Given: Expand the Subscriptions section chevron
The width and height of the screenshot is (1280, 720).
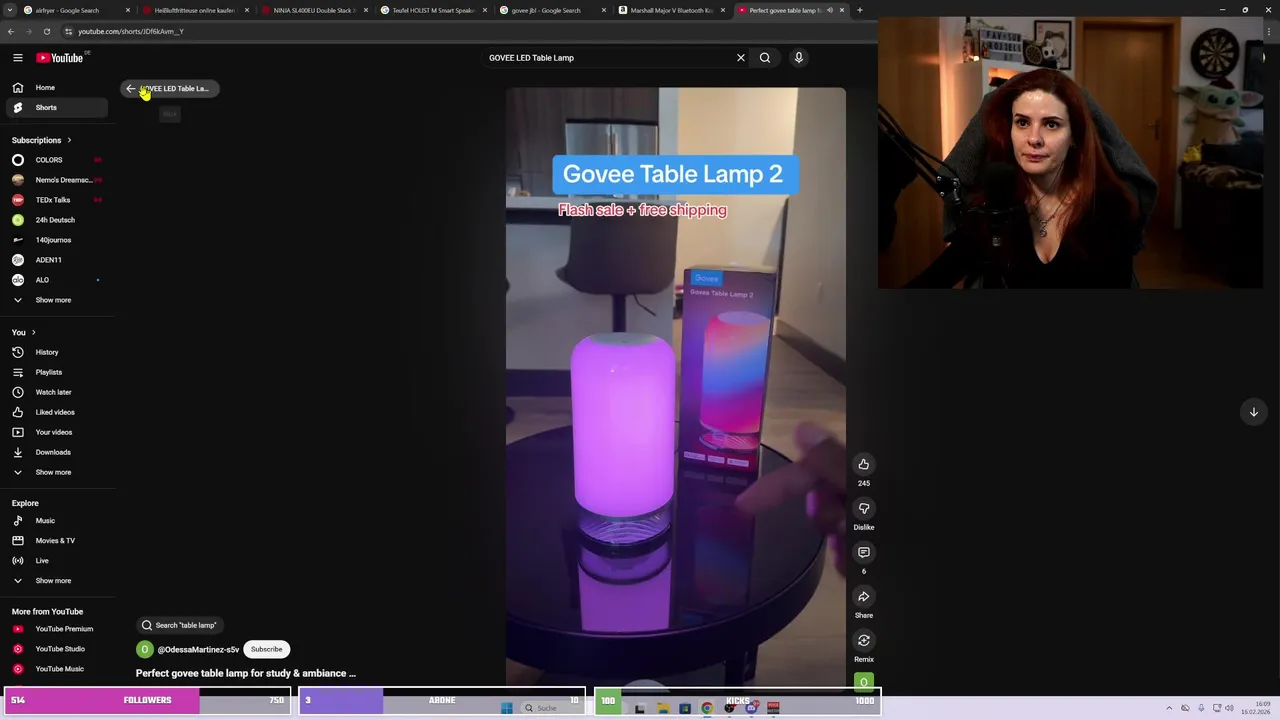Looking at the screenshot, I should point(69,140).
